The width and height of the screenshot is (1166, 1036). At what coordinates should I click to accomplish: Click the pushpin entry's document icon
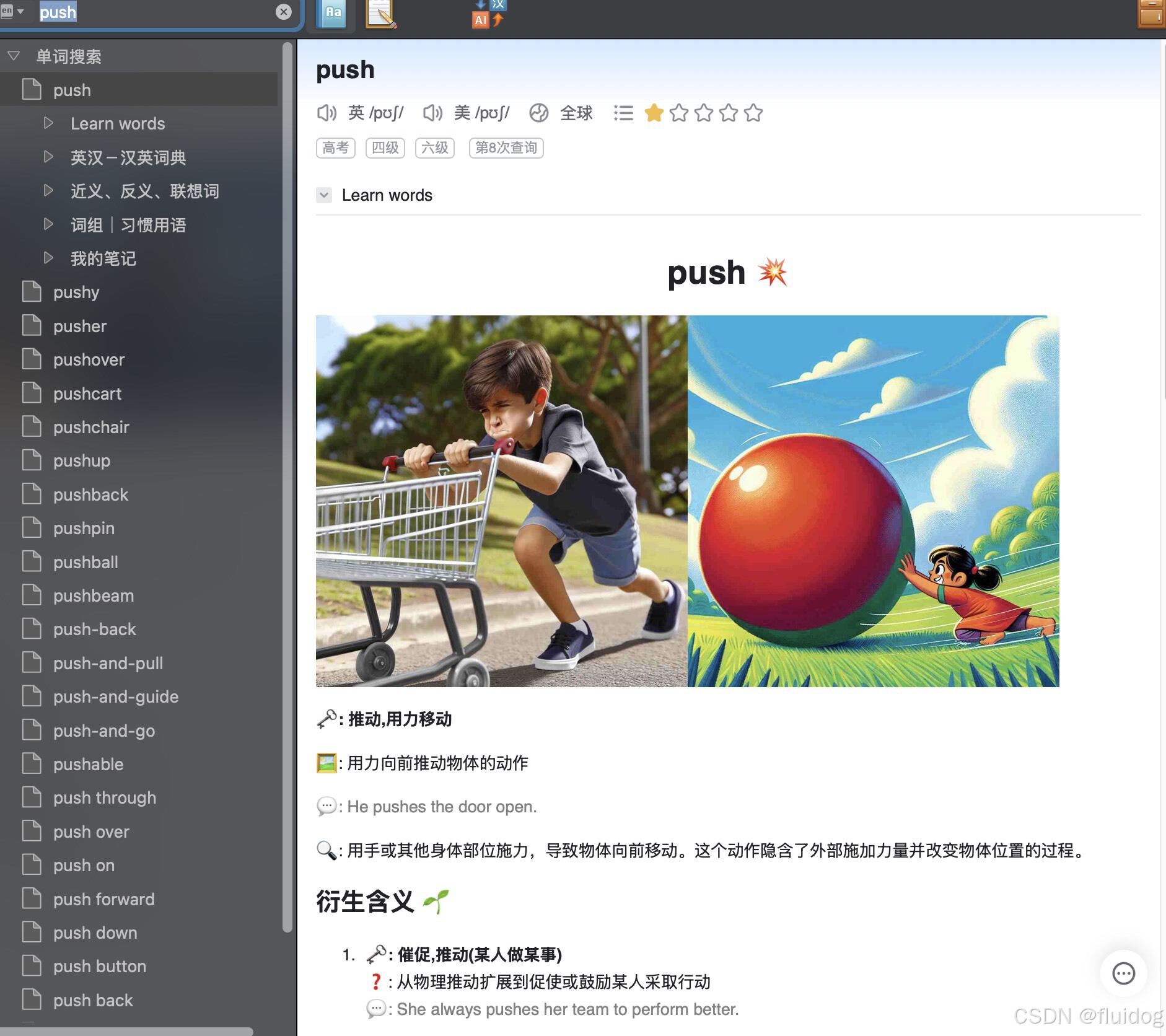tap(32, 527)
